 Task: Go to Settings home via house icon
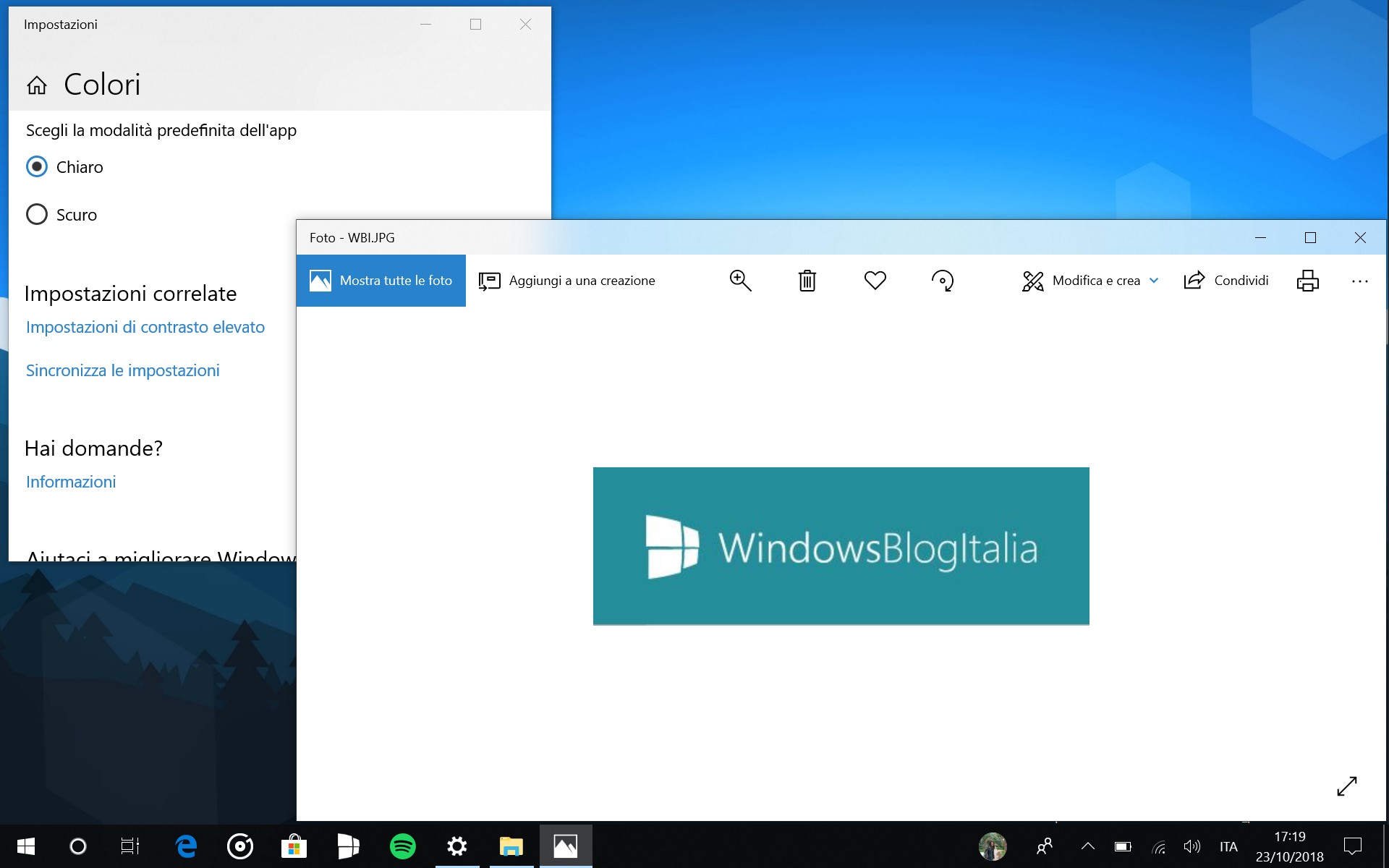click(37, 85)
